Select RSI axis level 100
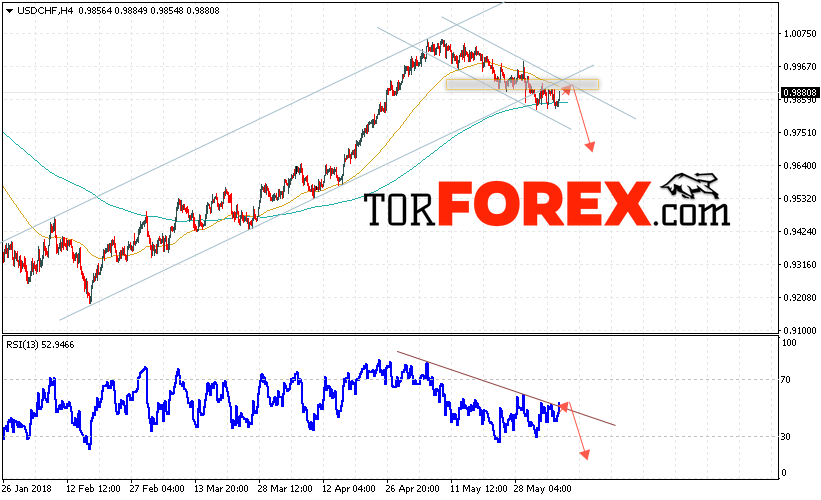 [x=789, y=343]
